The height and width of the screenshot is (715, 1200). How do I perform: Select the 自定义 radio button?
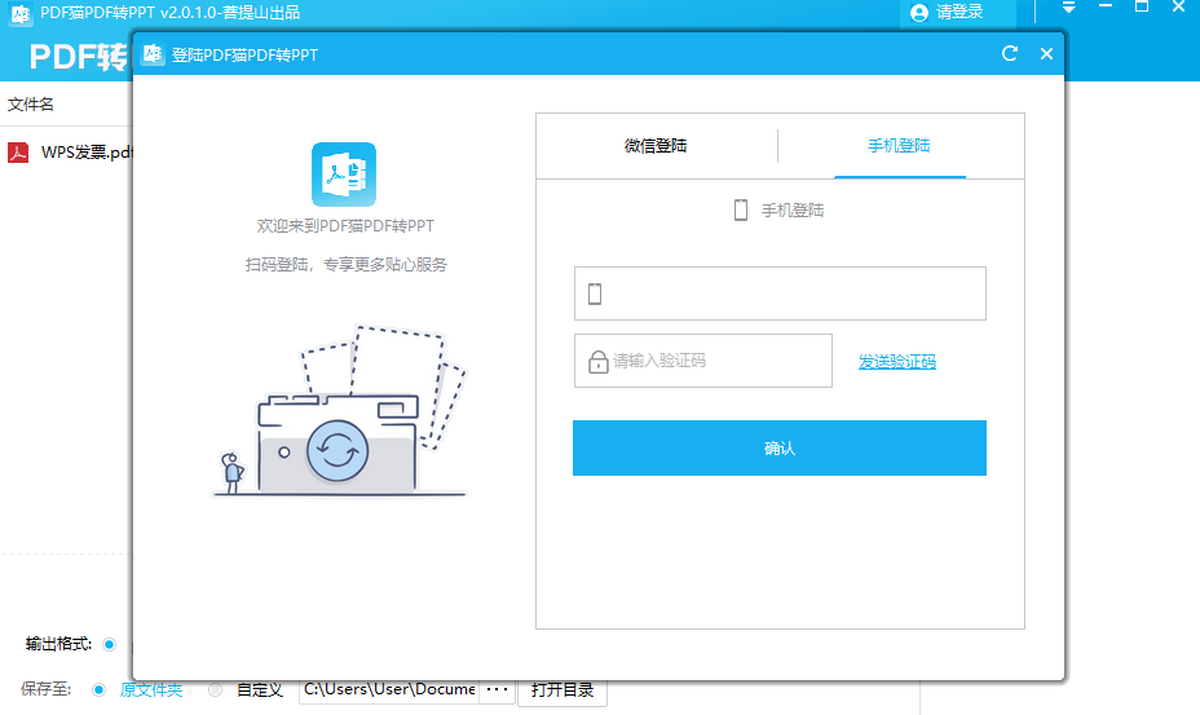(x=215, y=690)
